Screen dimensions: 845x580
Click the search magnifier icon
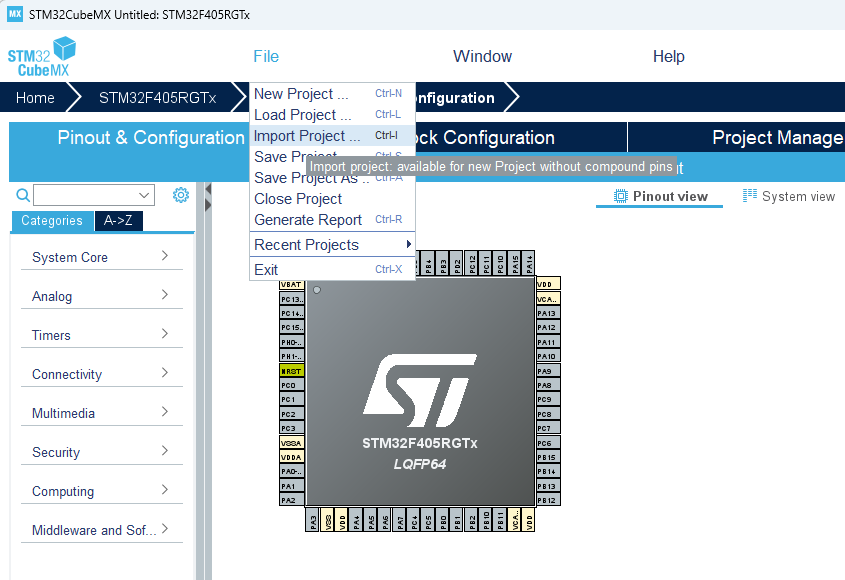[x=23, y=195]
